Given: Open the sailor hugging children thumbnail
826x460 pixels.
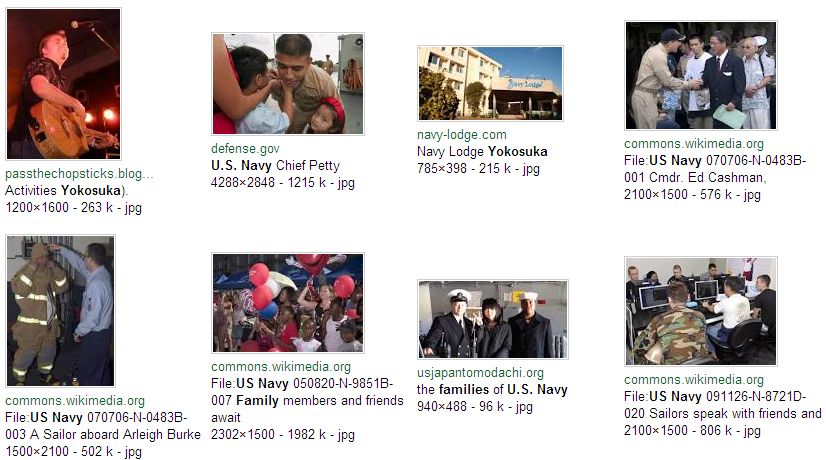Looking at the screenshot, I should click(288, 84).
